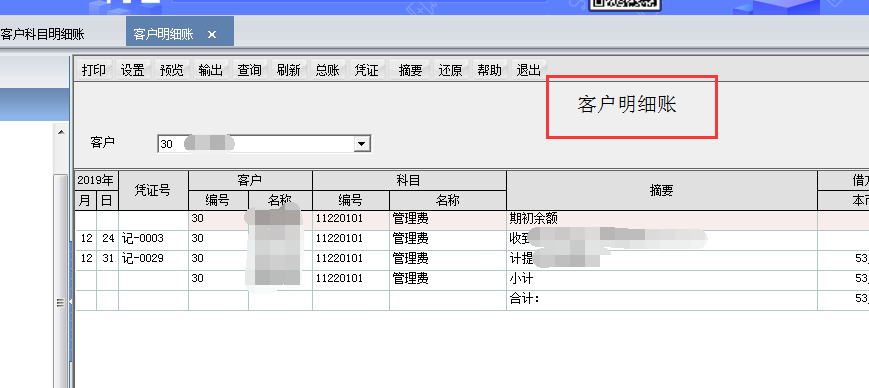Click 管理费 in the 记-0003 row

pyautogui.click(x=448, y=239)
